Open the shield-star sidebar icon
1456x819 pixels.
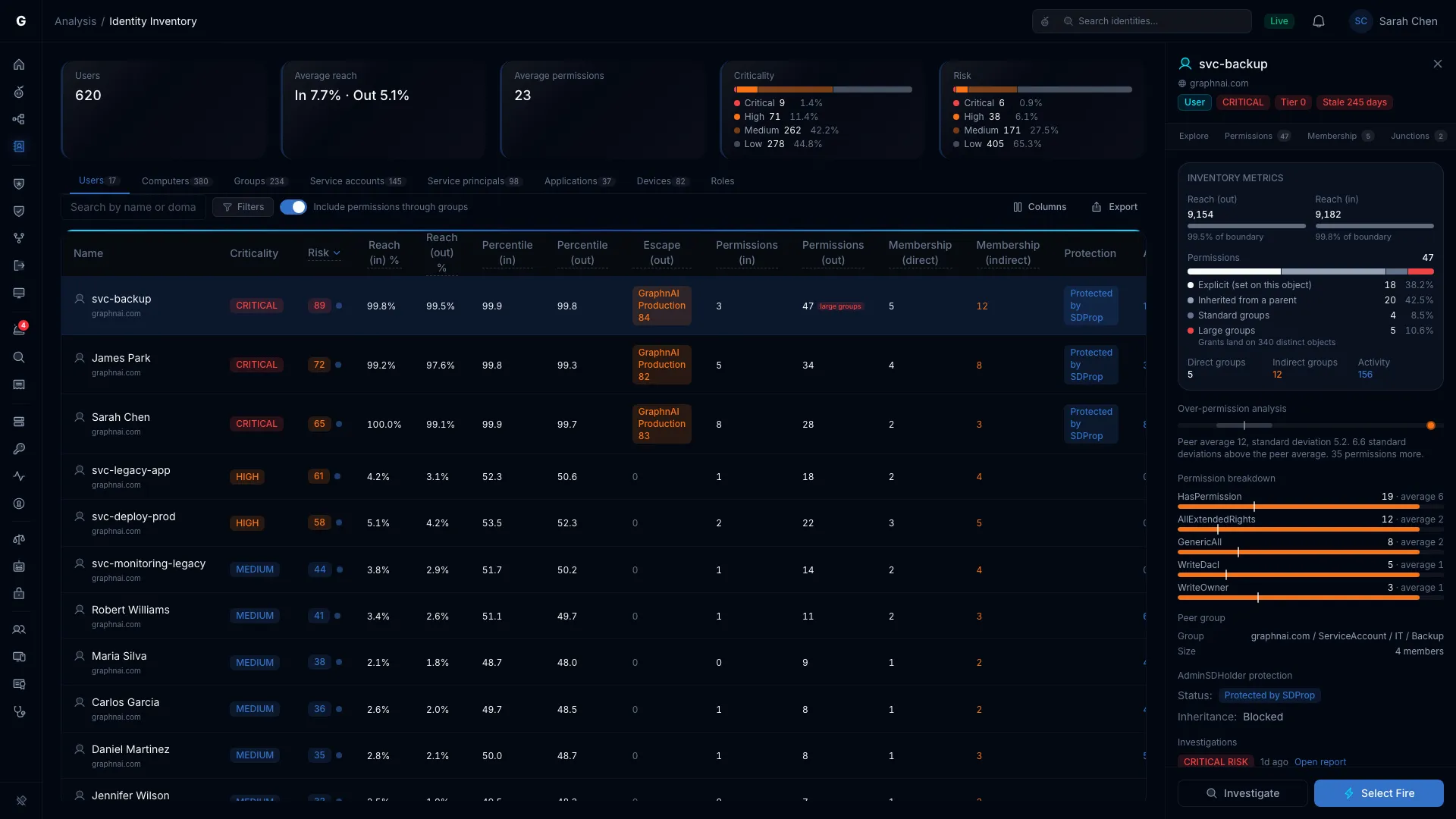pos(19,184)
